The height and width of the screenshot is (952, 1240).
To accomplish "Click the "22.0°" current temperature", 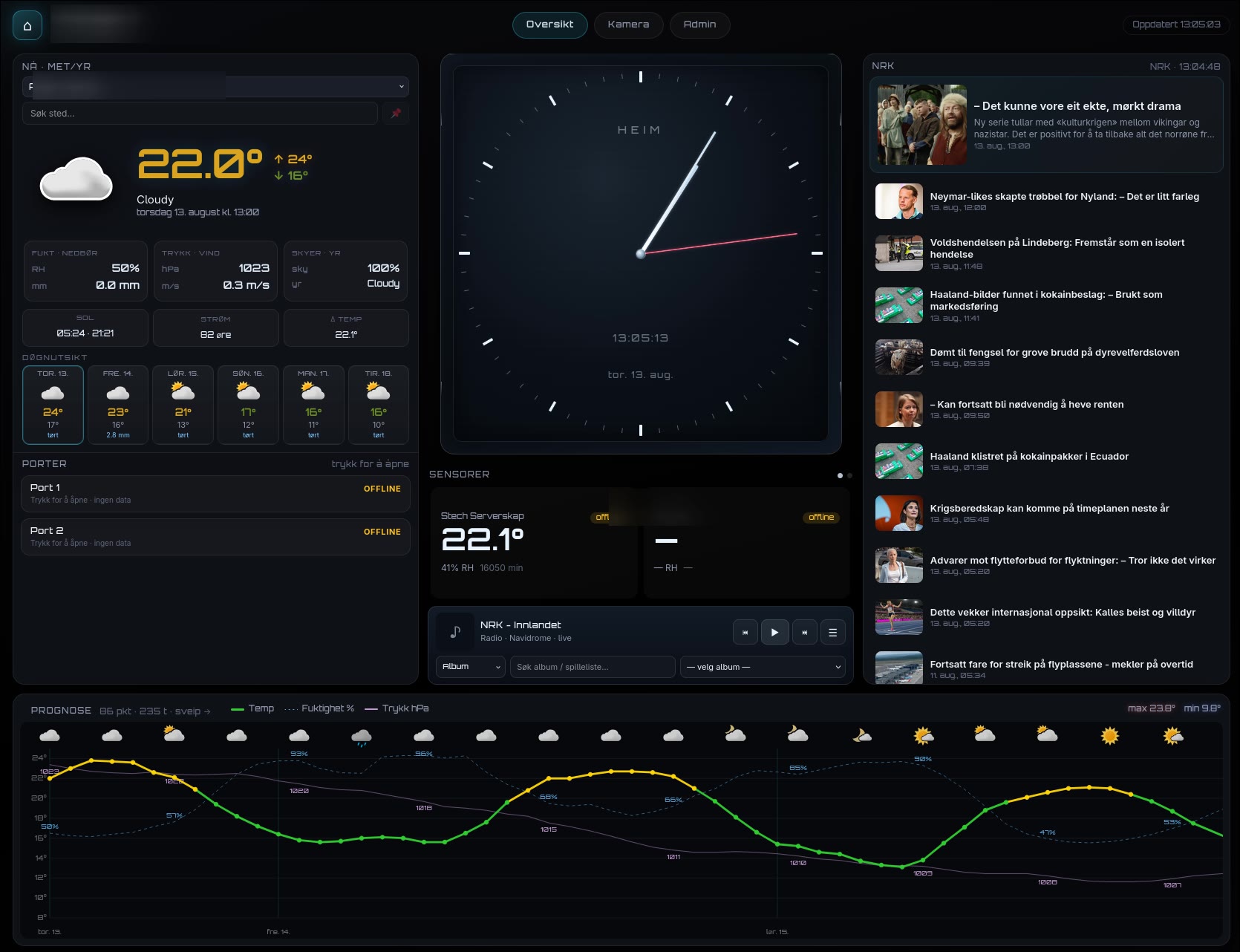I will (x=200, y=164).
